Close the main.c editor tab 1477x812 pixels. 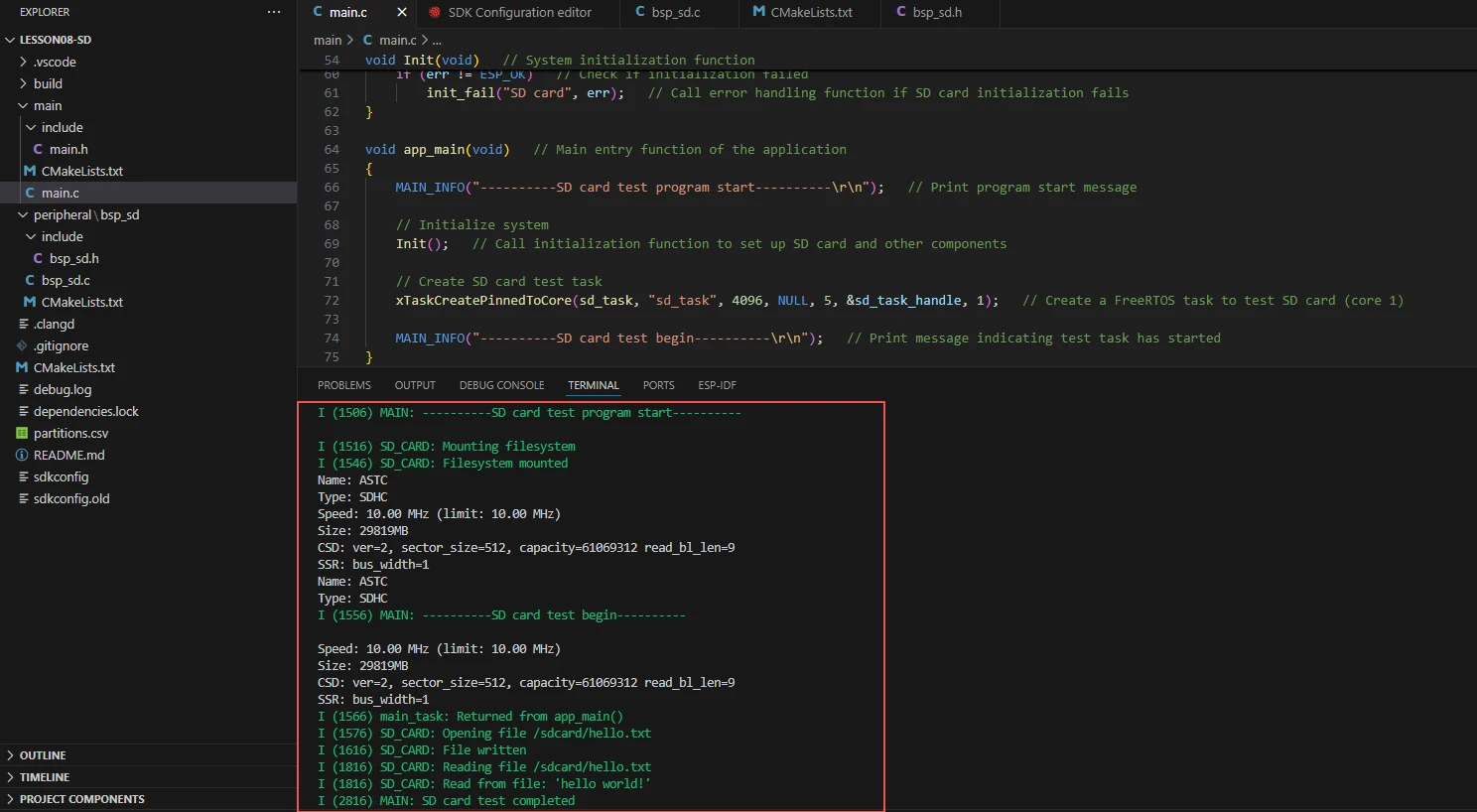click(401, 12)
